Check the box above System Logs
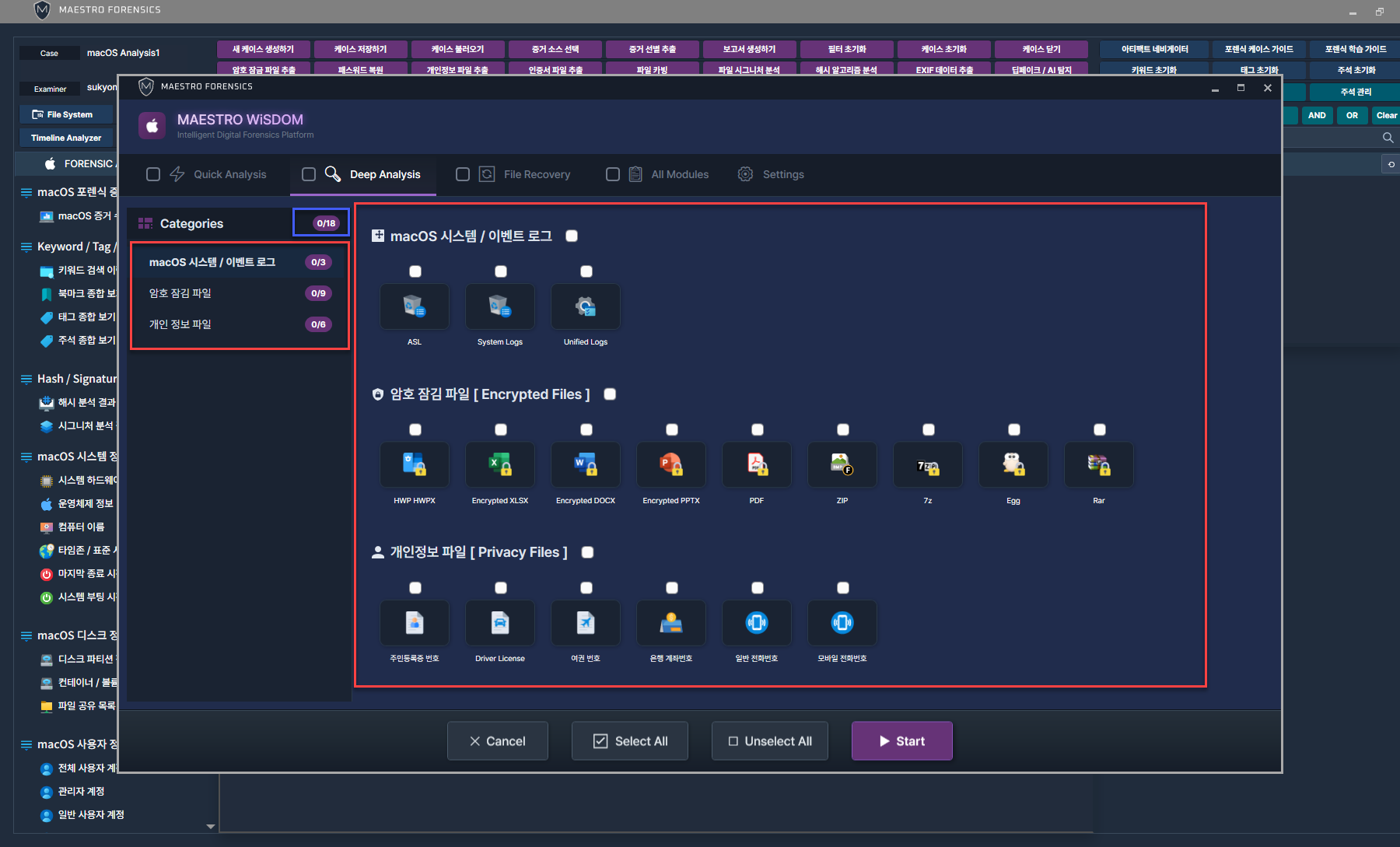 coord(501,271)
